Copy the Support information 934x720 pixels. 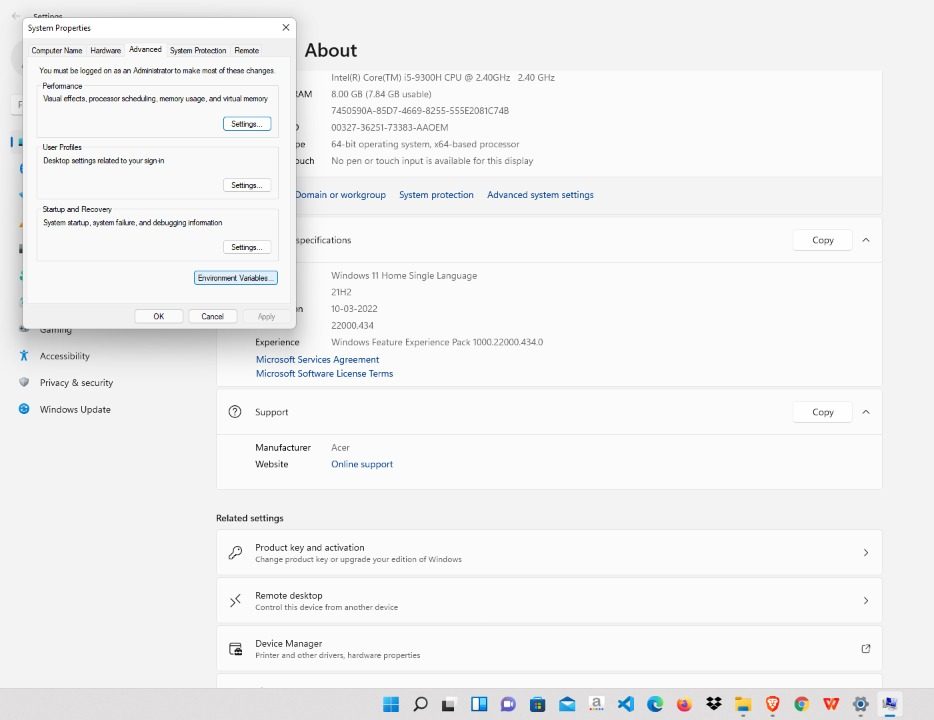tap(822, 412)
